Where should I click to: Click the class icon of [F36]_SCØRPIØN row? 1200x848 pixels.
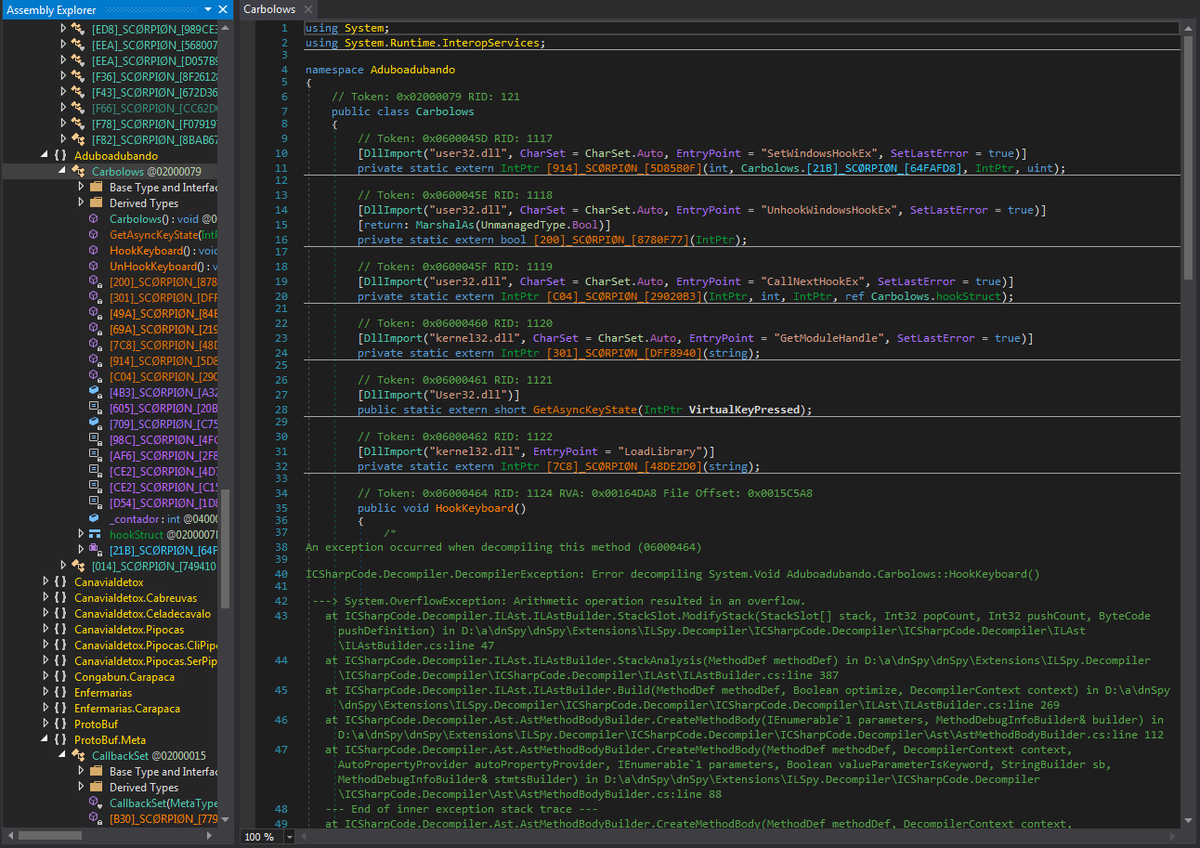[78, 76]
